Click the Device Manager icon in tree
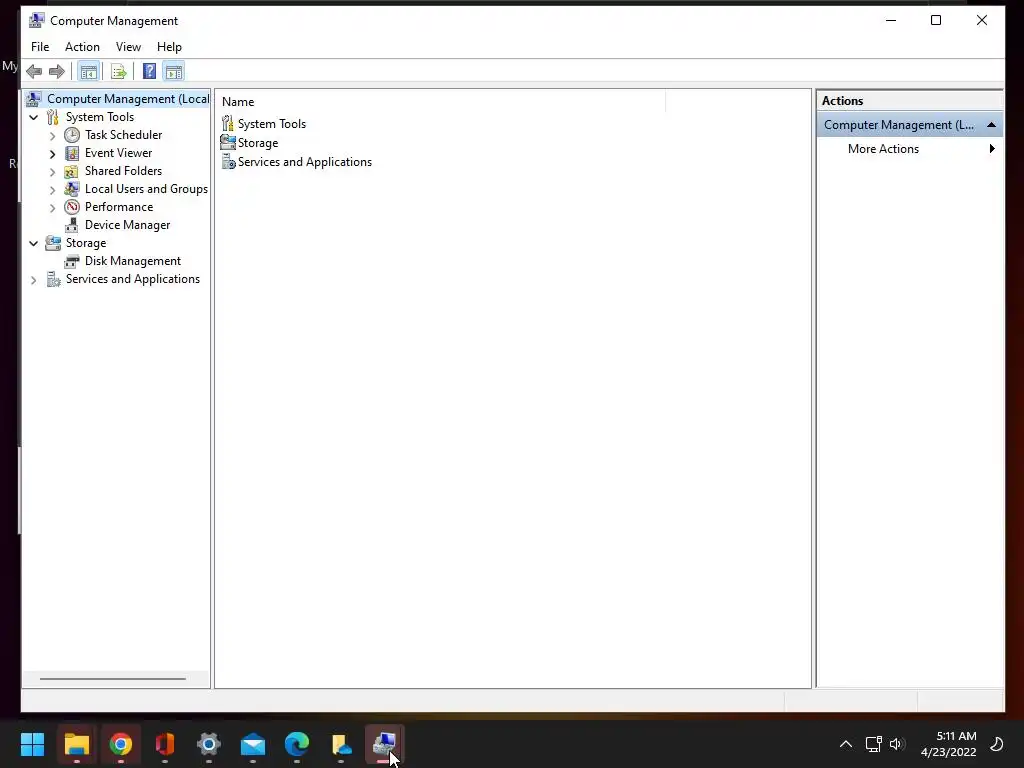Image resolution: width=1024 pixels, height=768 pixels. pos(72,225)
